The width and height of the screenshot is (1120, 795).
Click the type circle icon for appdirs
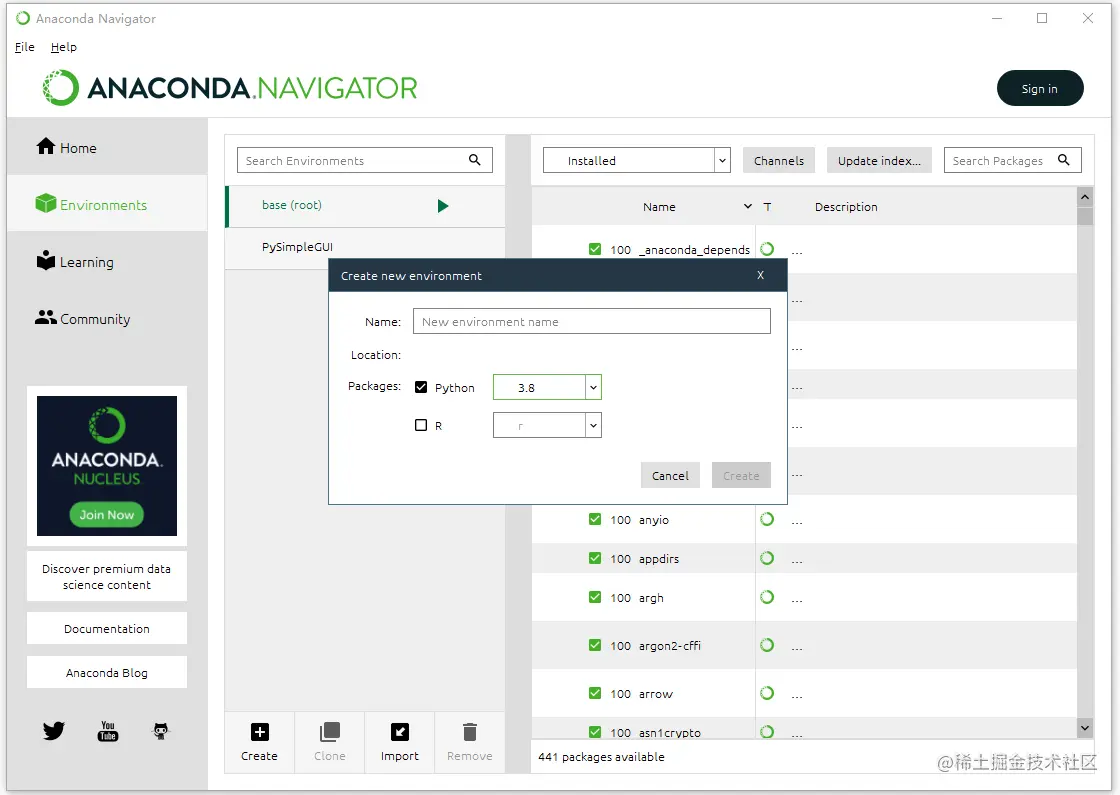tap(767, 558)
